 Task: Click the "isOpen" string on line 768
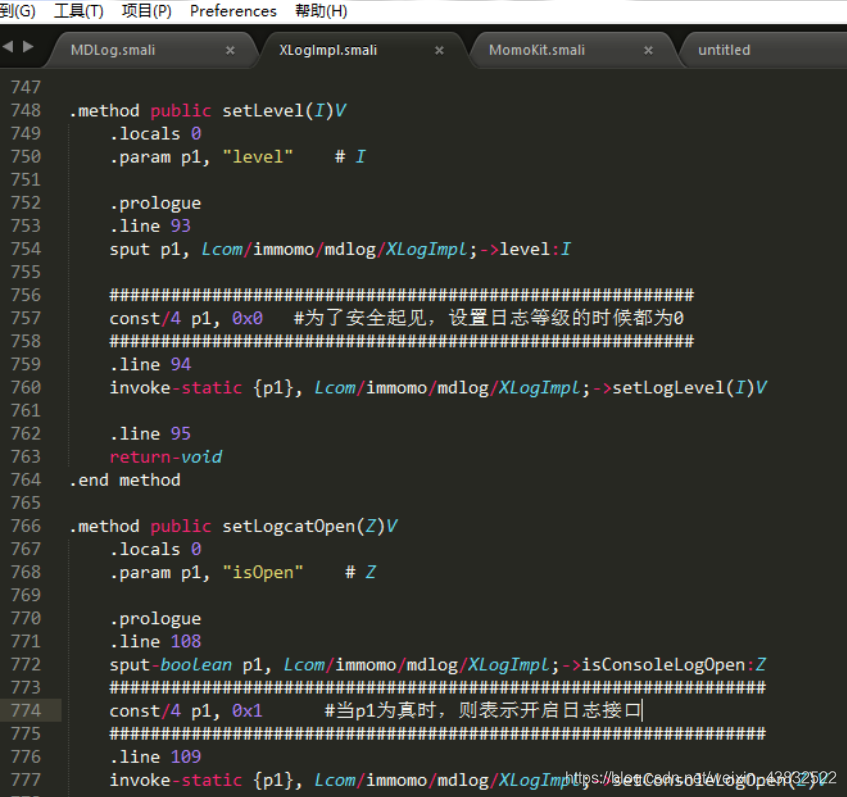263,573
